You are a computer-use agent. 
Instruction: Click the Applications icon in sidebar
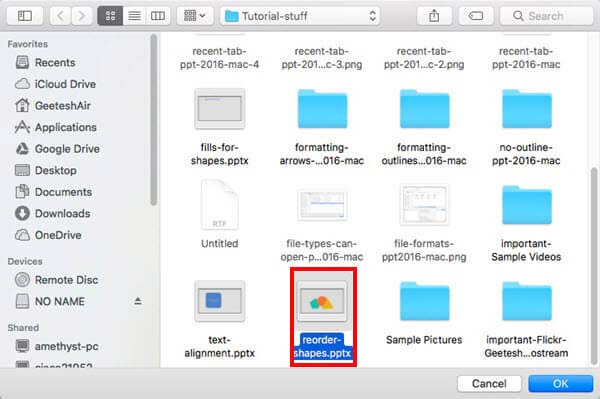coord(22,127)
